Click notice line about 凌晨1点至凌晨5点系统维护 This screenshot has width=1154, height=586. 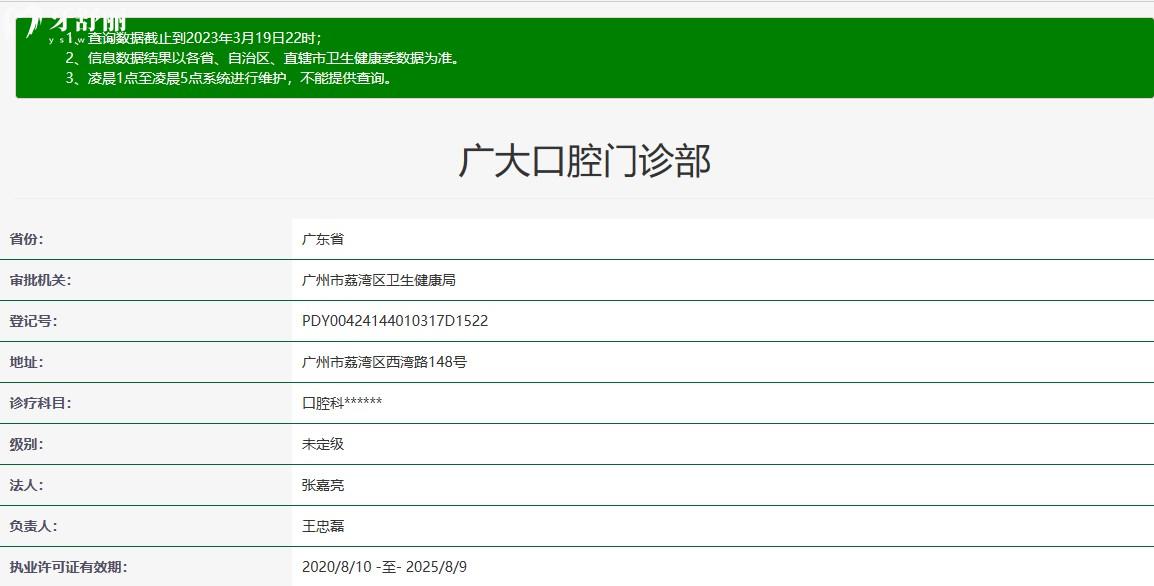pyautogui.click(x=230, y=78)
